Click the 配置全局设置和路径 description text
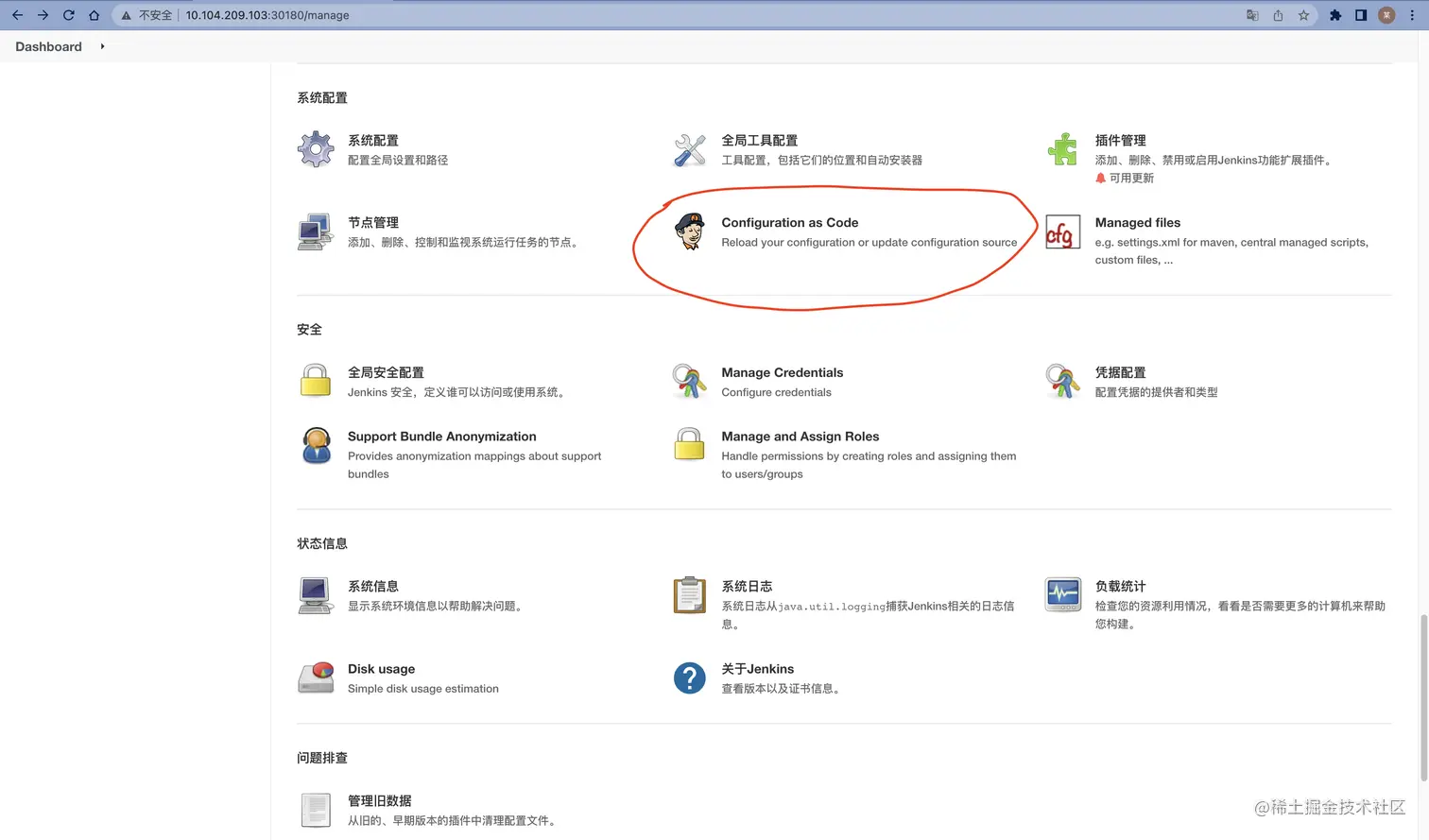1429x840 pixels. (x=398, y=160)
